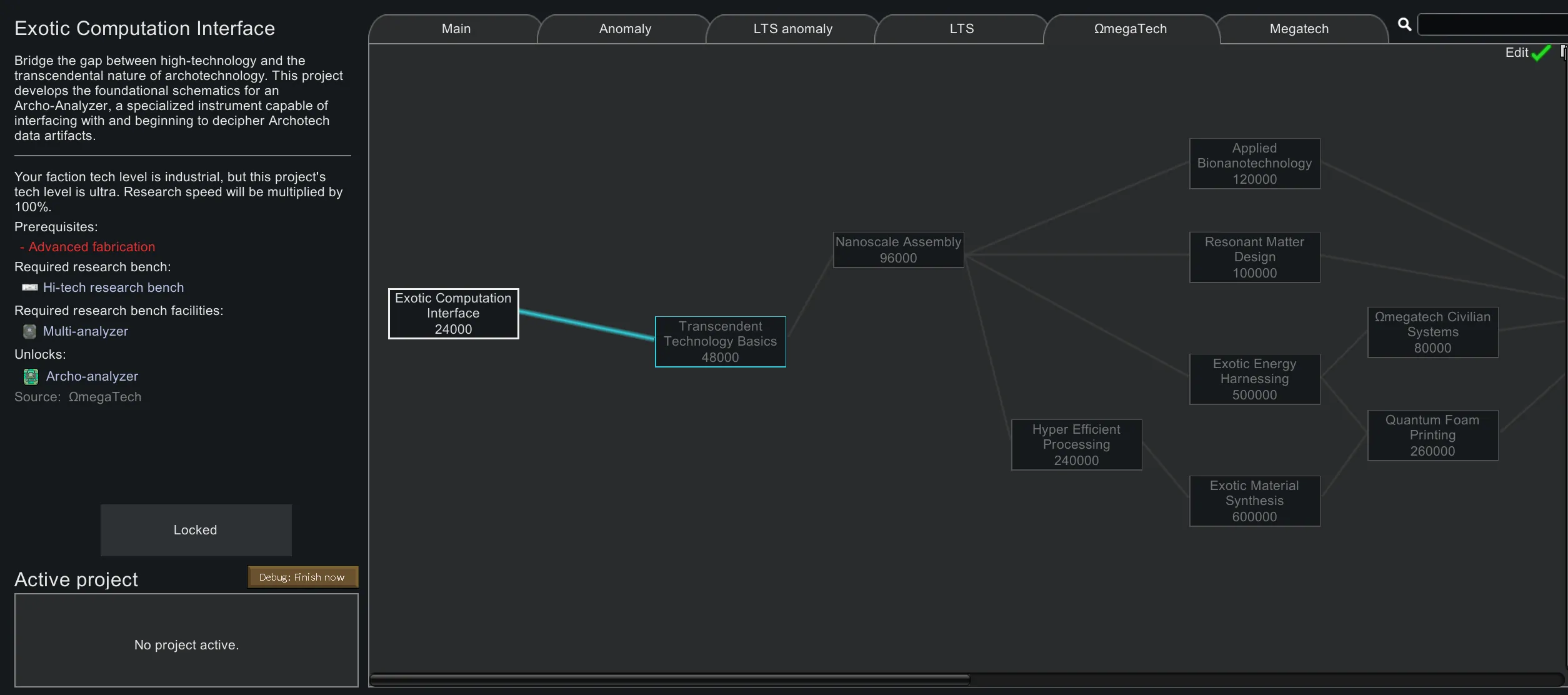Viewport: 1568px width, 695px height.
Task: Select the Hyper Efficient Processing node
Action: click(x=1076, y=445)
